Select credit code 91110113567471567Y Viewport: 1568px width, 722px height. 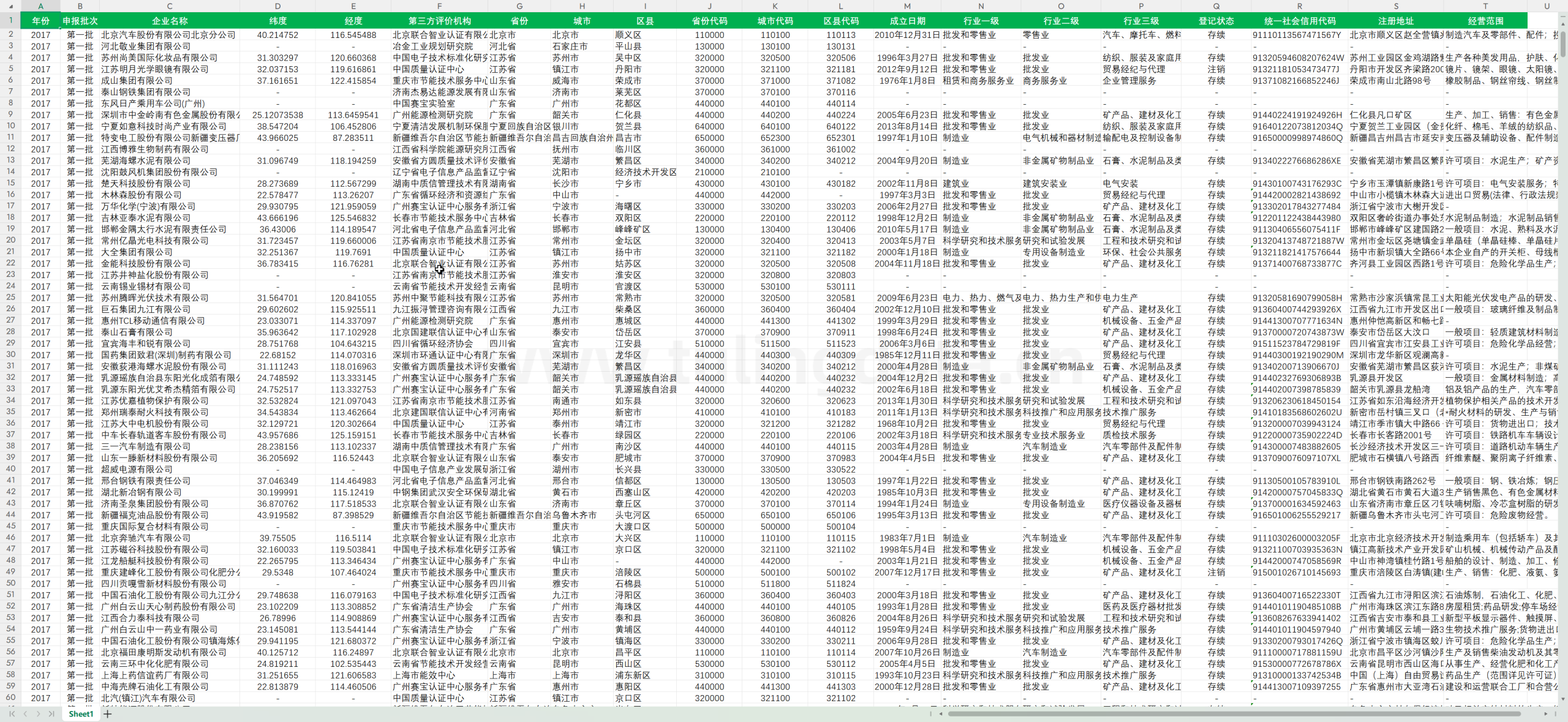pos(1300,35)
